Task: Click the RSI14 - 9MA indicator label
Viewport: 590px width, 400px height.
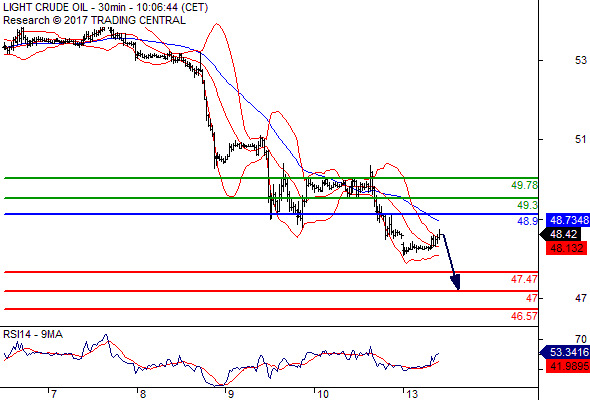Action: click(x=33, y=334)
